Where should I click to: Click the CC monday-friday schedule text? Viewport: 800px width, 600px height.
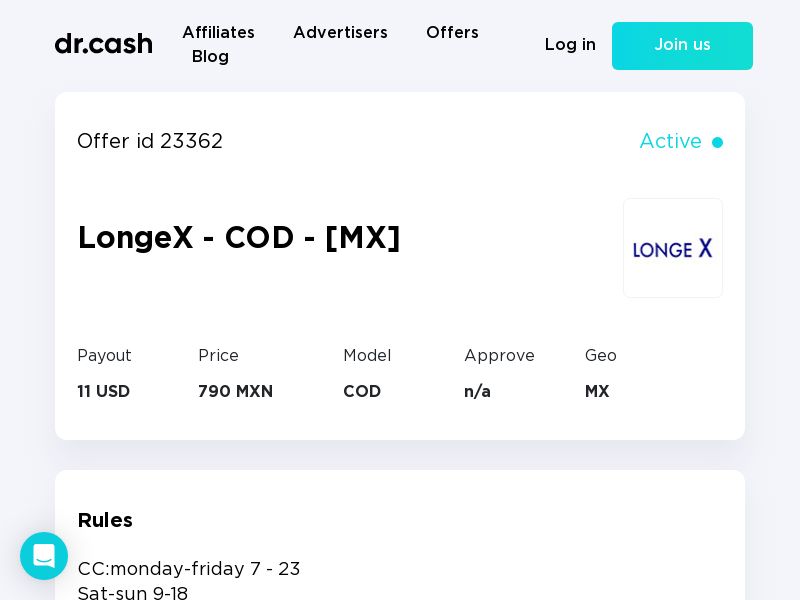click(189, 569)
